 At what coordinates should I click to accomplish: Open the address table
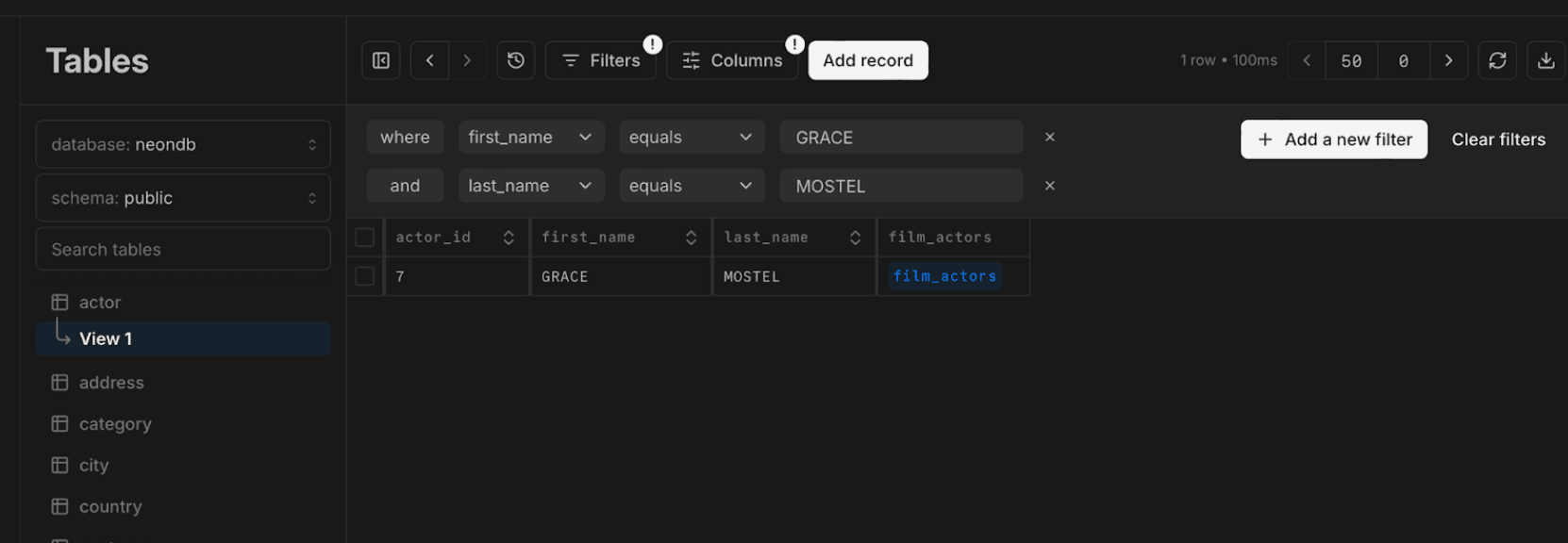coord(111,383)
